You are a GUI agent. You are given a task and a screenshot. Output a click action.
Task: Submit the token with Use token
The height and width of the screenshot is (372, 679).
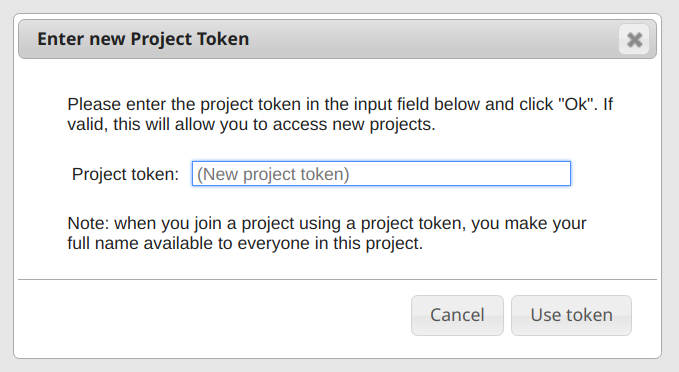coord(571,315)
